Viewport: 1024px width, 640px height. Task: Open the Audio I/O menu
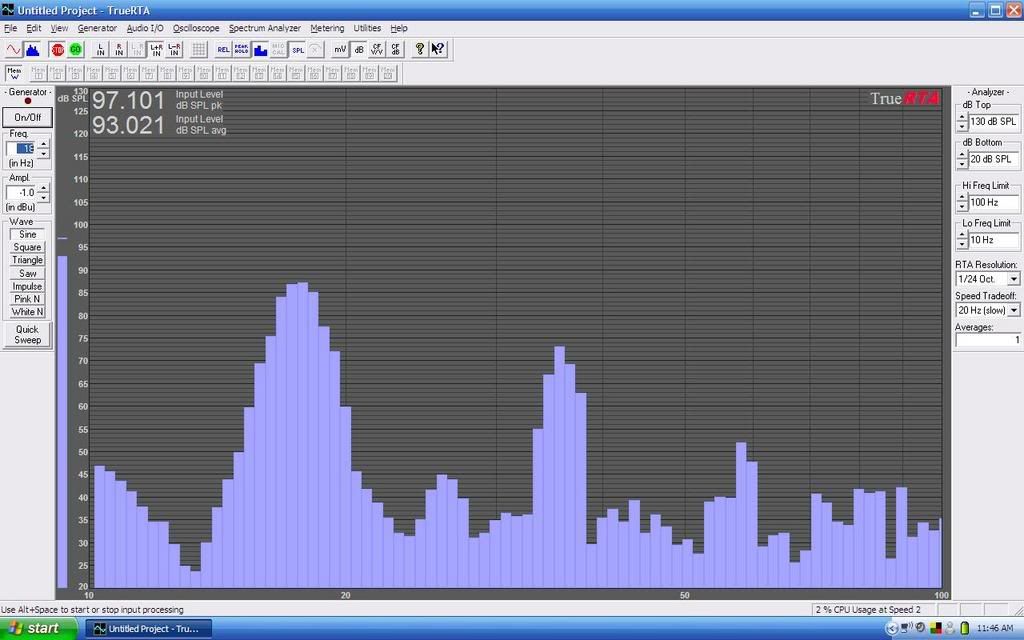145,28
